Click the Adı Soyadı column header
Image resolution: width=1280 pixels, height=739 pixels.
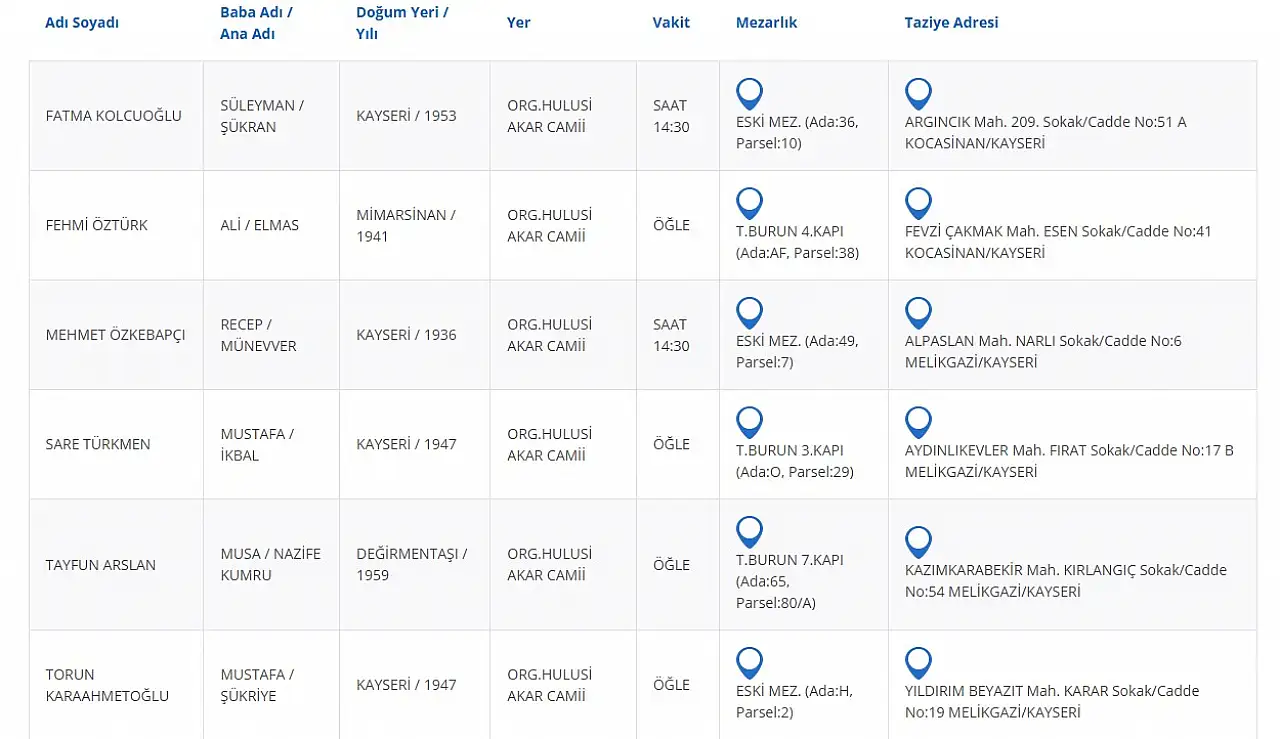pyautogui.click(x=82, y=23)
